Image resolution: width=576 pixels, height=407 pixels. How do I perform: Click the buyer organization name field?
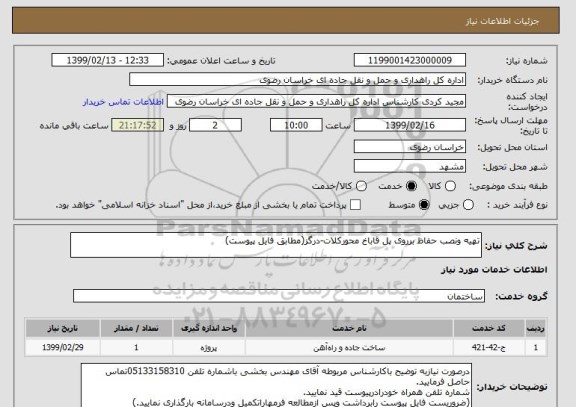[298, 80]
